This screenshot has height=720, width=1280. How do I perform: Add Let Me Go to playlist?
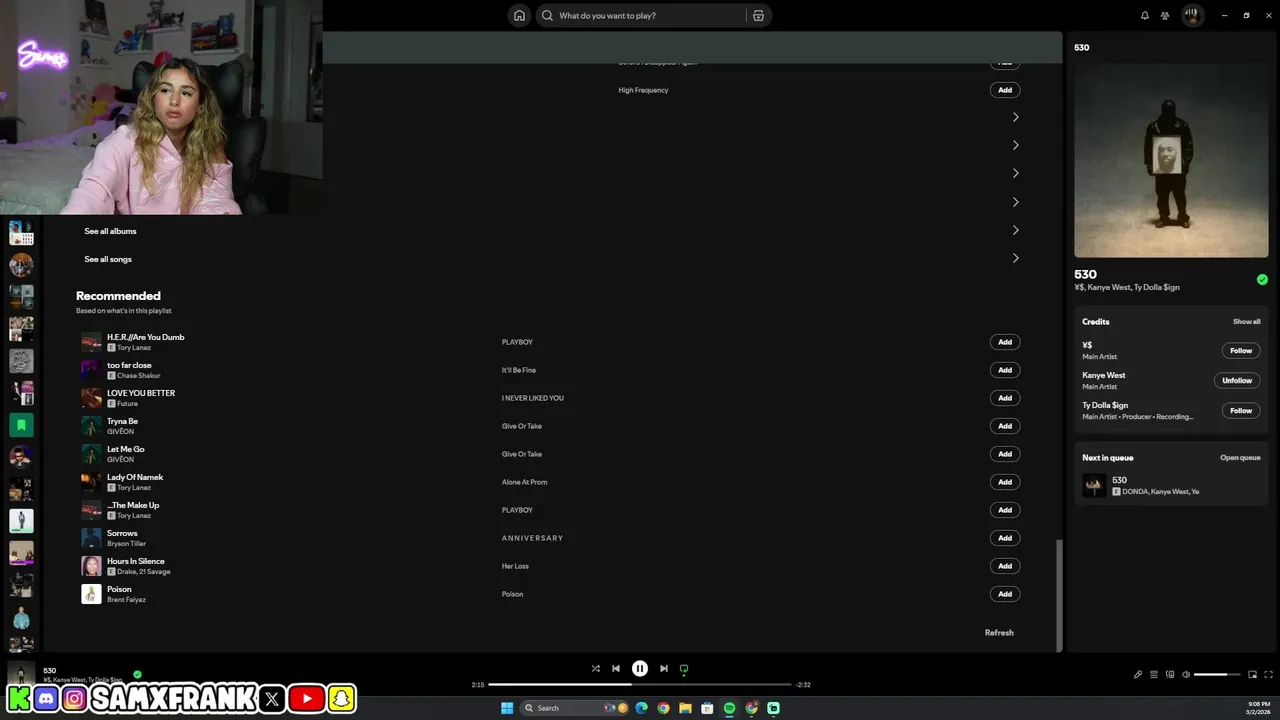1005,454
